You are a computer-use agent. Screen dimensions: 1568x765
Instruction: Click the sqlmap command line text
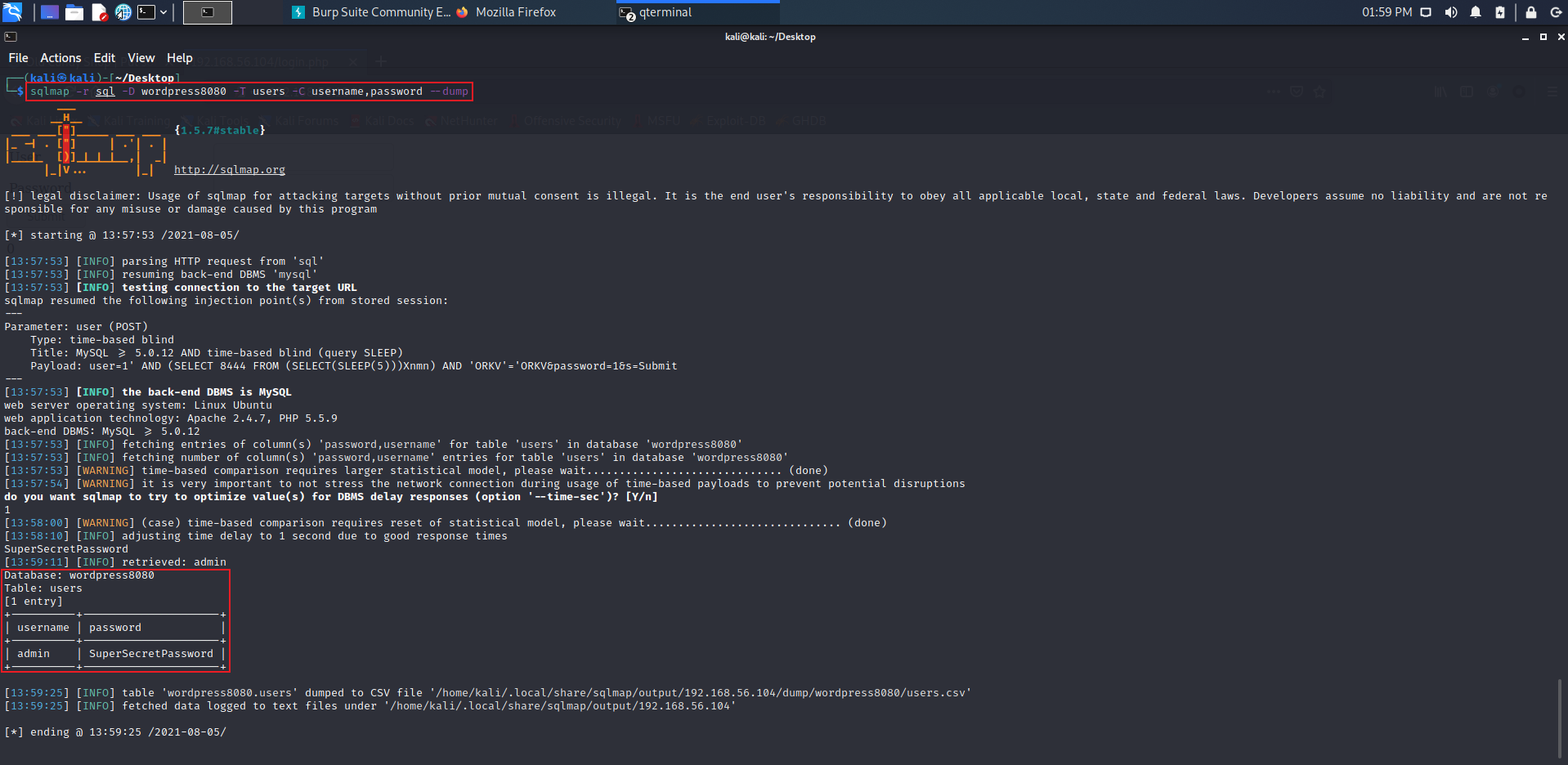[x=249, y=92]
